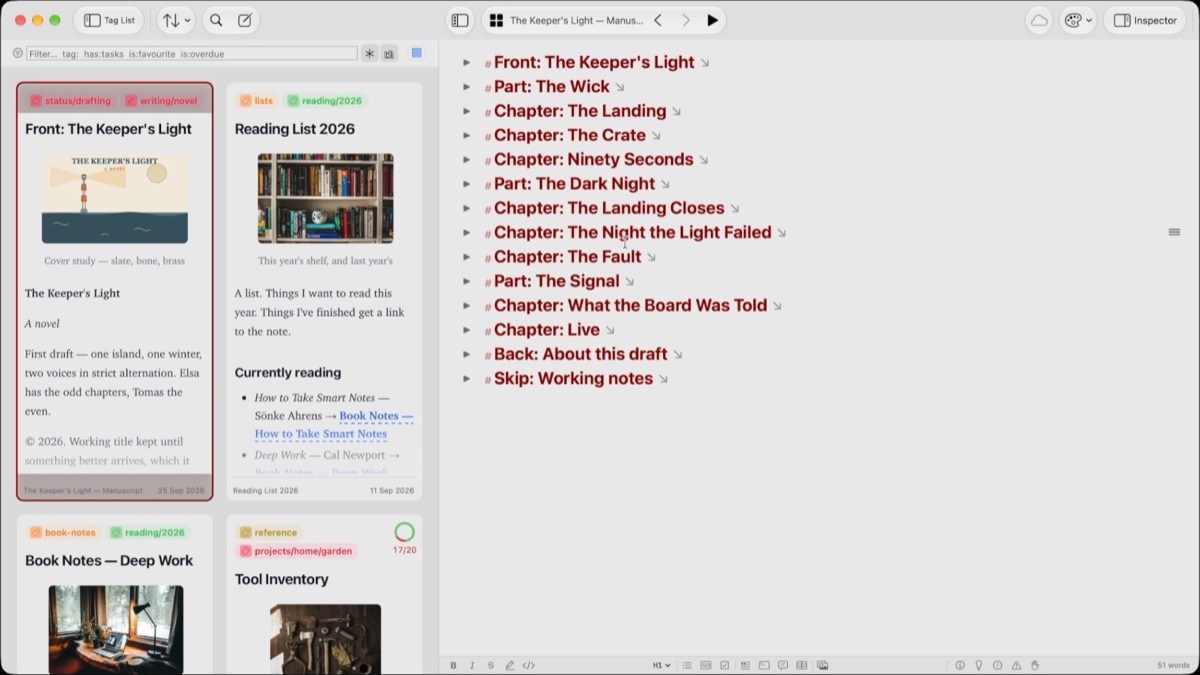1200x675 pixels.
Task: Insert a table
Action: pos(802,665)
